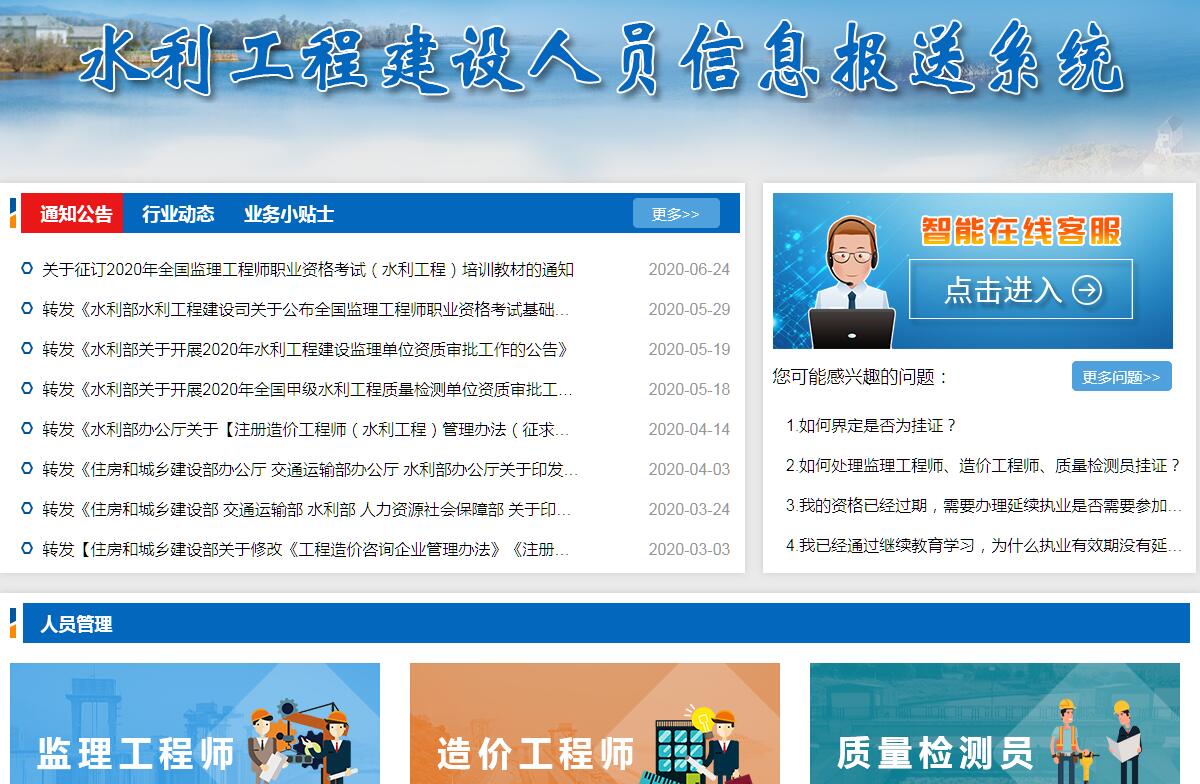
Task: Click bullet icon beside the 2020-03-03 notice
Action: (27, 549)
